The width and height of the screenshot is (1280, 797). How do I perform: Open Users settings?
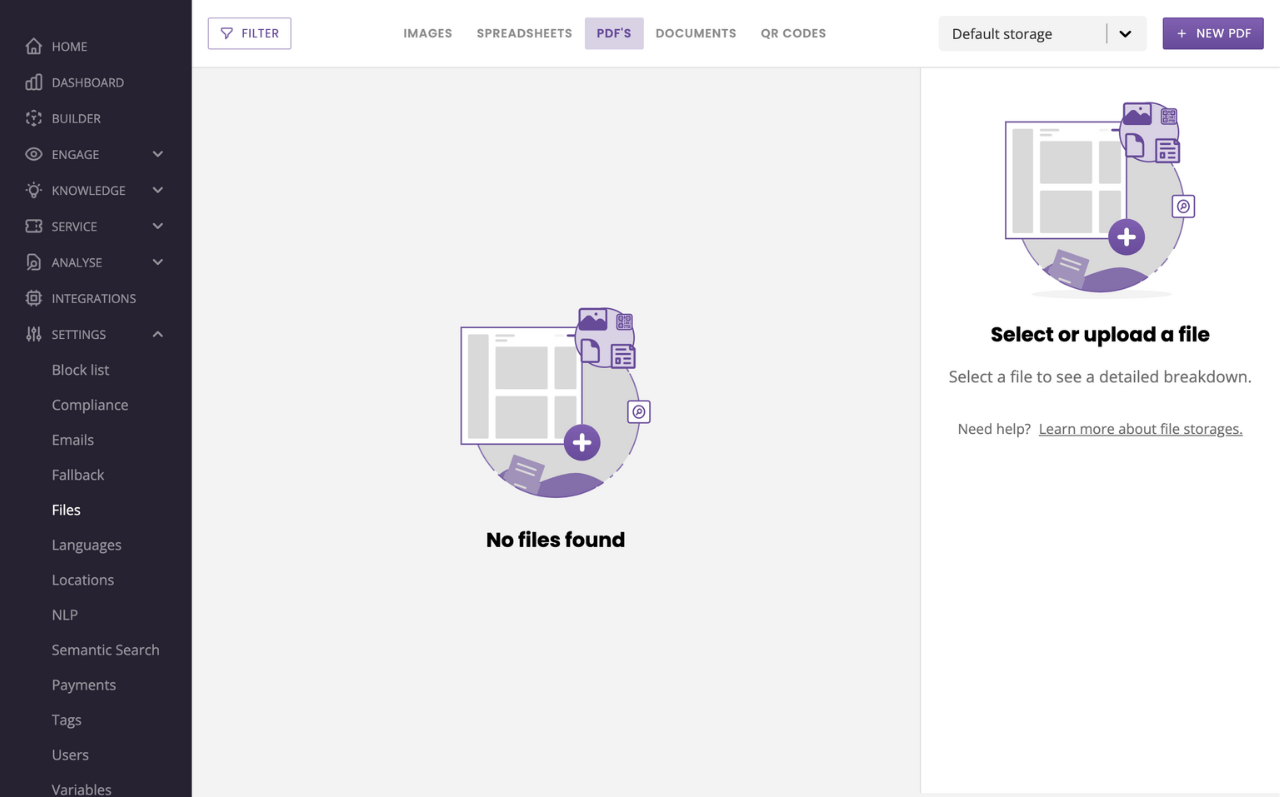[x=70, y=755]
